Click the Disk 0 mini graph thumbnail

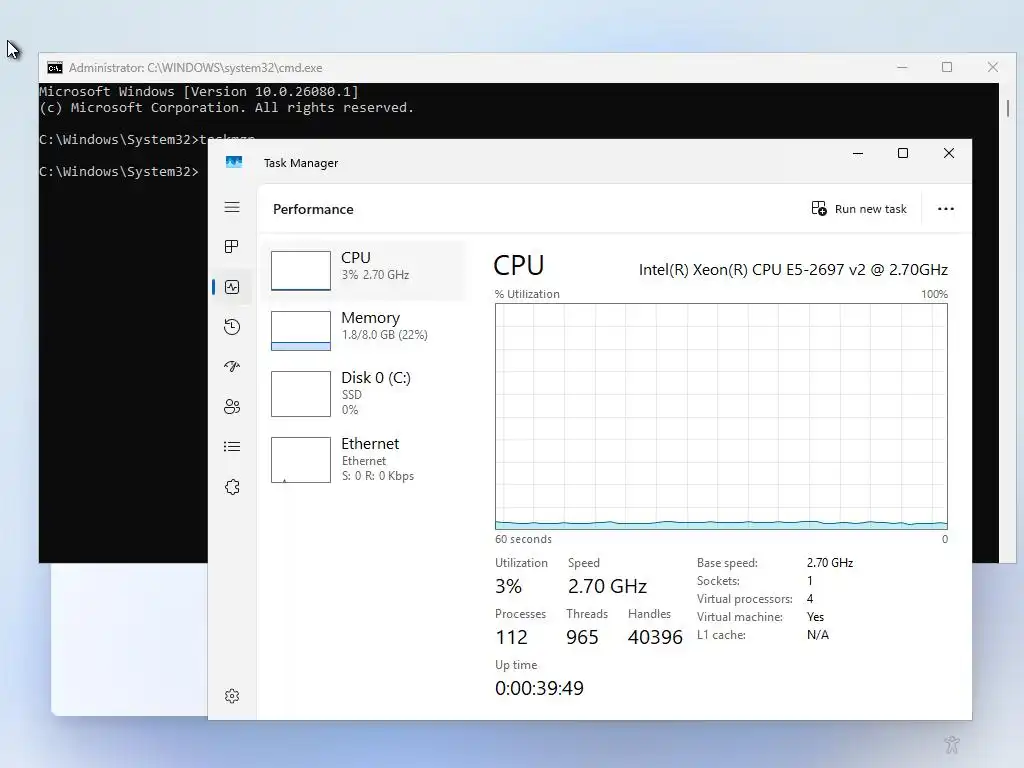pyautogui.click(x=300, y=394)
